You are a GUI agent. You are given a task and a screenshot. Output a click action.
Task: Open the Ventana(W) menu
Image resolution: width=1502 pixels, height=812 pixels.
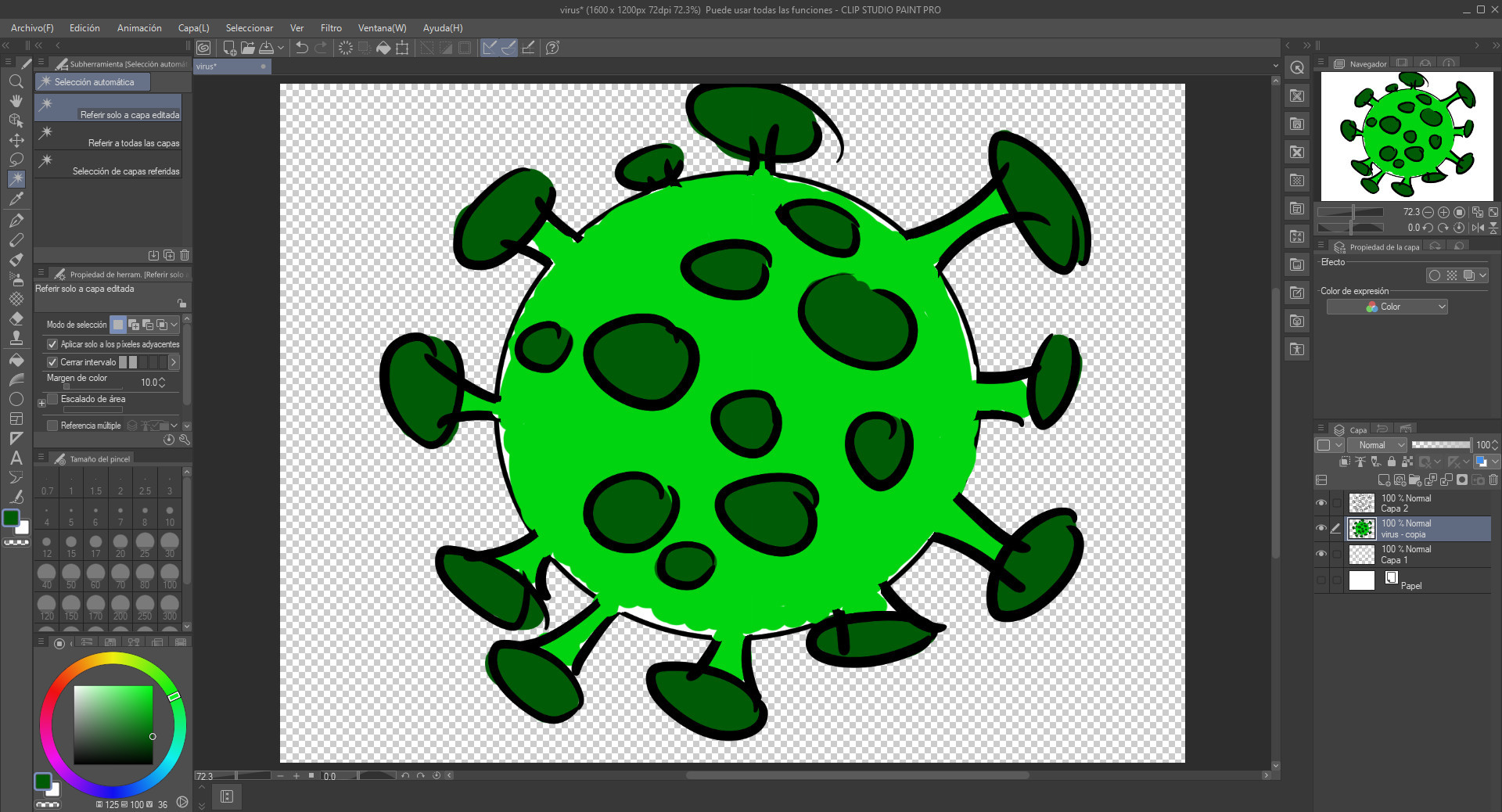tap(383, 28)
